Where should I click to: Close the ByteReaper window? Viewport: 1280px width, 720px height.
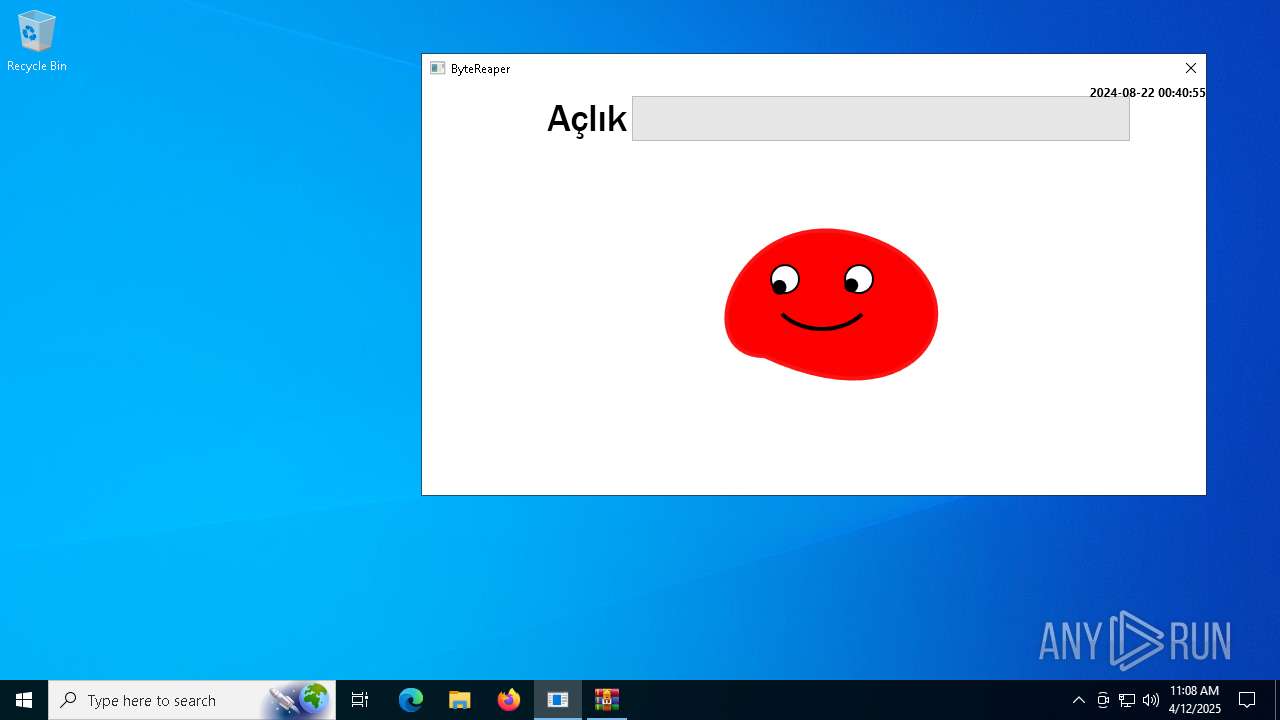point(1190,68)
